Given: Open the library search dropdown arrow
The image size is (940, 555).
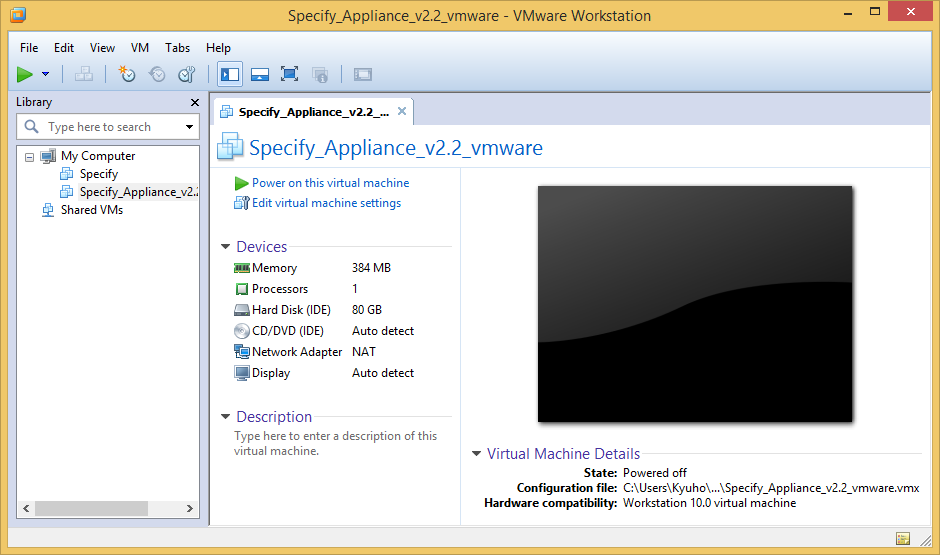Looking at the screenshot, I should pos(189,127).
